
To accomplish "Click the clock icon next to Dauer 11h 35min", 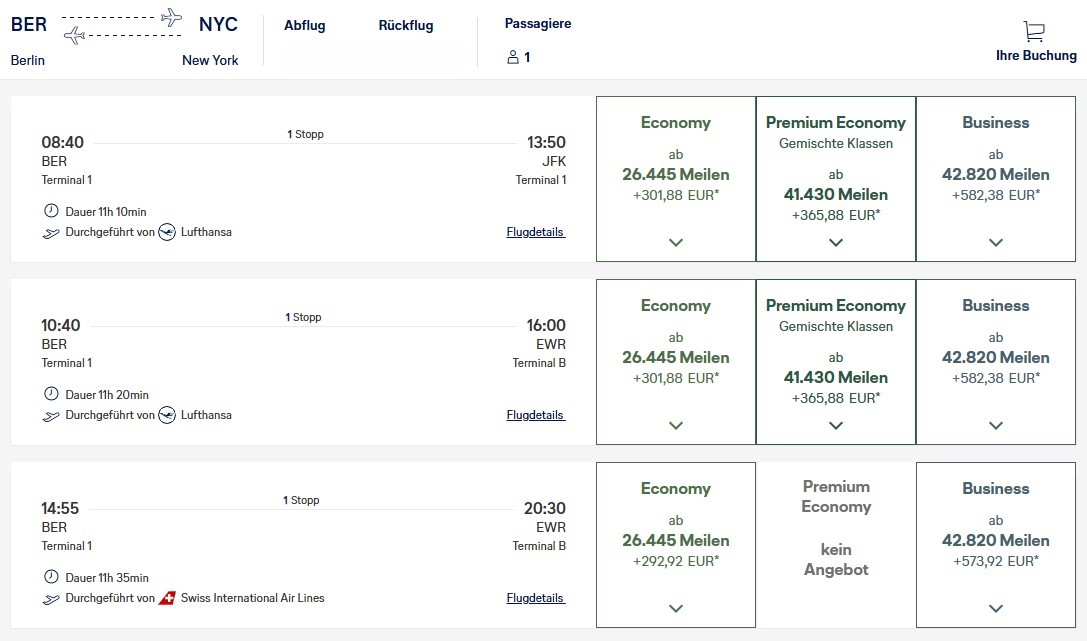I will 51,575.
